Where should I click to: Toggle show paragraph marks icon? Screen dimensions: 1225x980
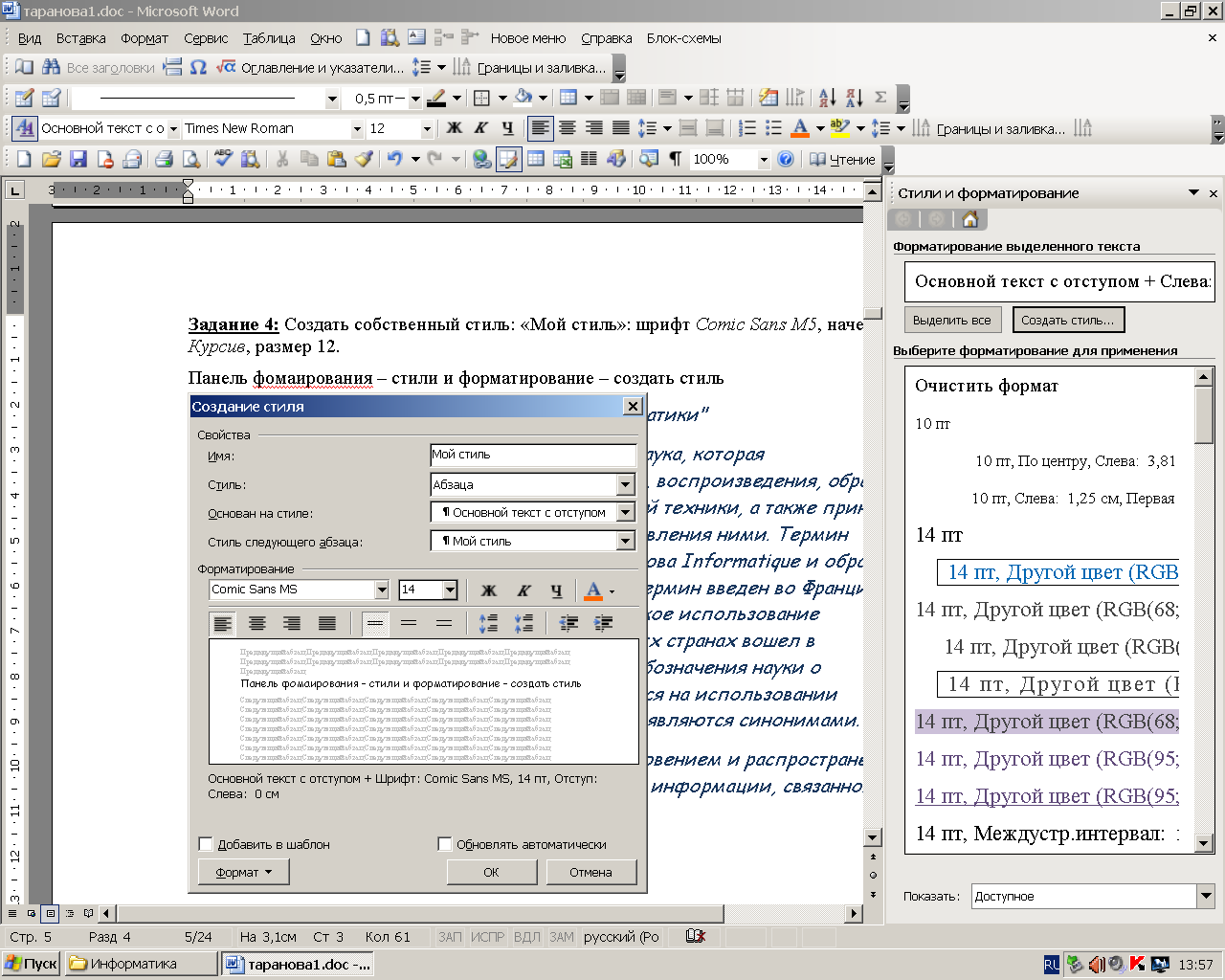pos(676,159)
